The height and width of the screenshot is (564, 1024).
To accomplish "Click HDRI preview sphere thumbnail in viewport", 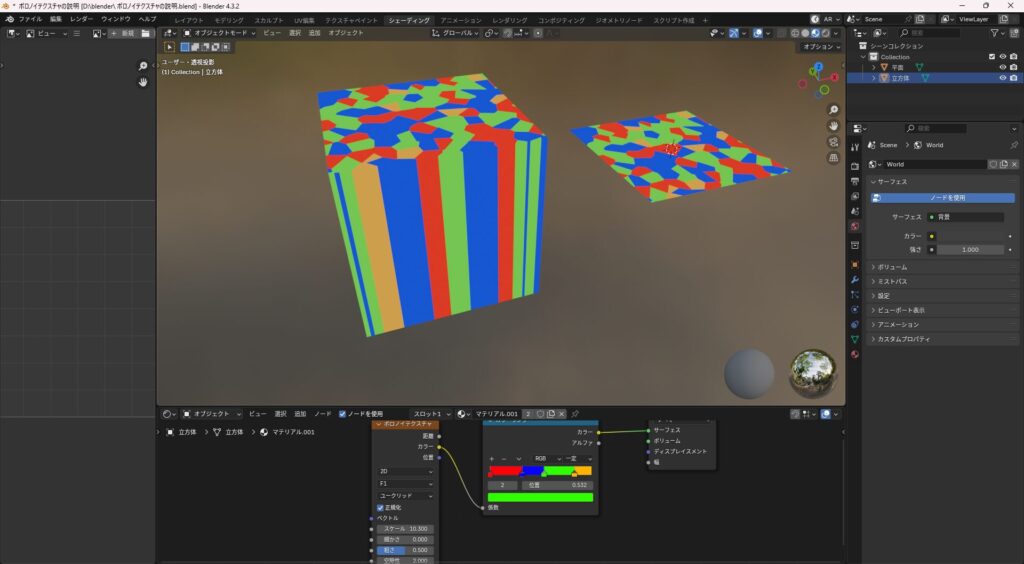I will pos(812,373).
